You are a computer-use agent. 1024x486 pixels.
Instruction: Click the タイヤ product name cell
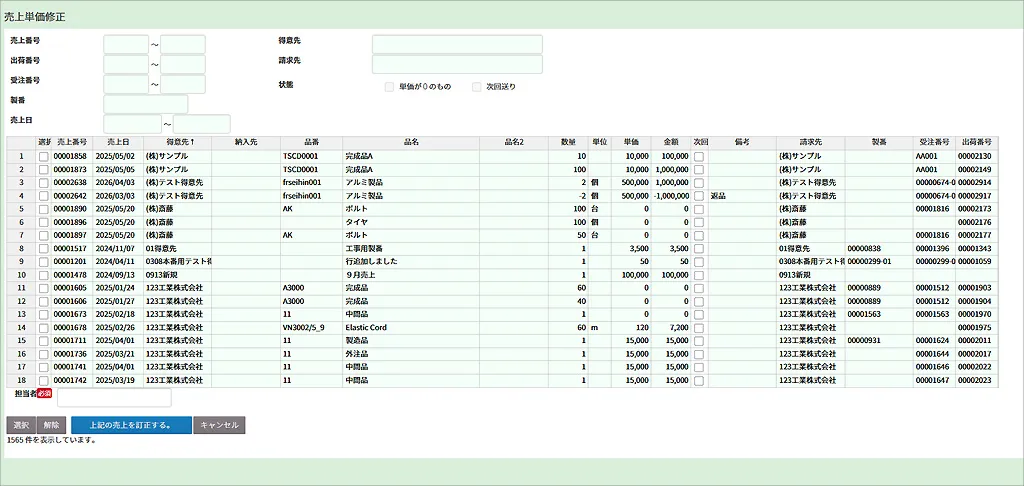point(411,222)
